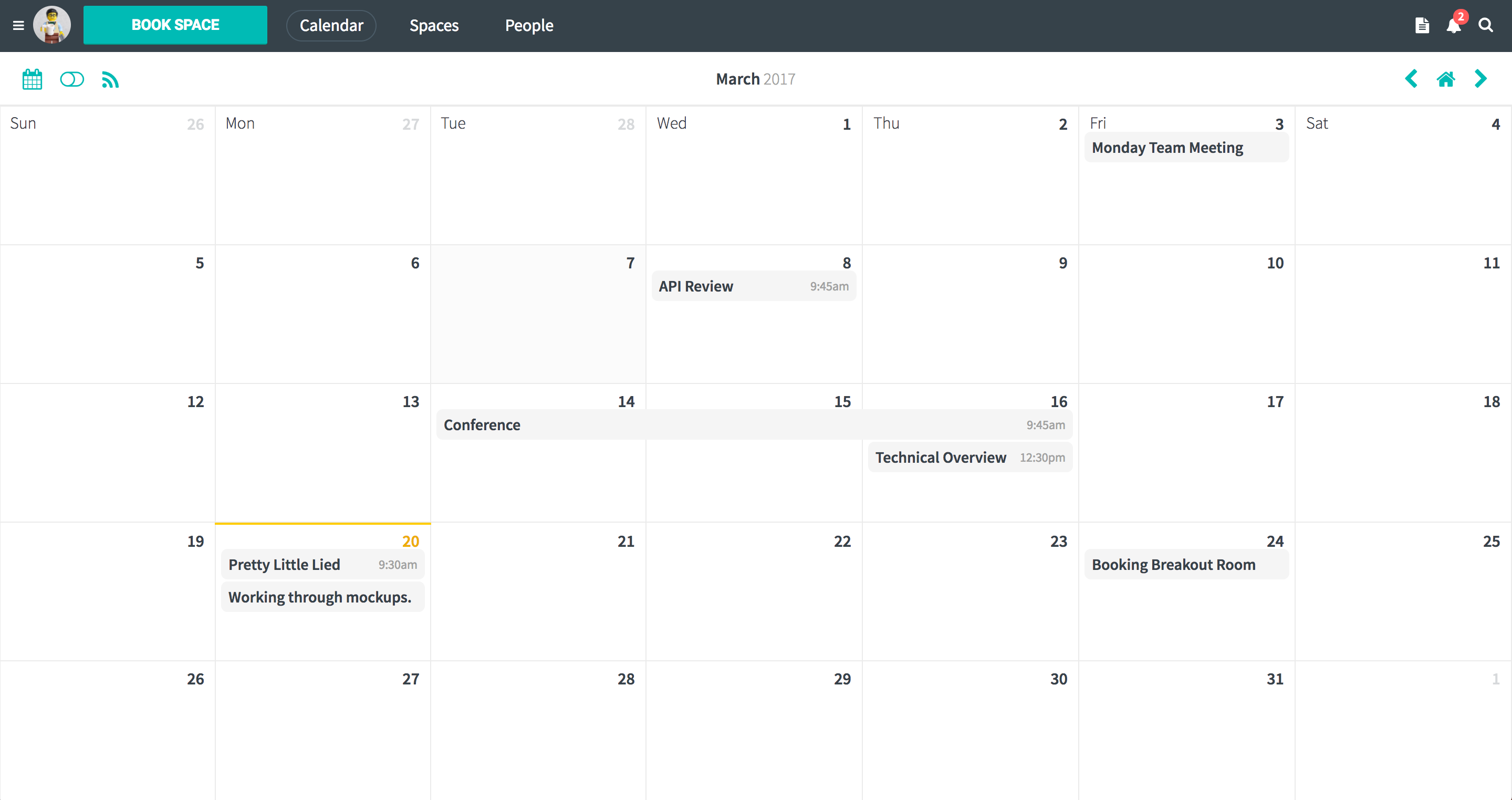Select March 20 date number
The width and height of the screenshot is (1512, 800).
(x=410, y=541)
